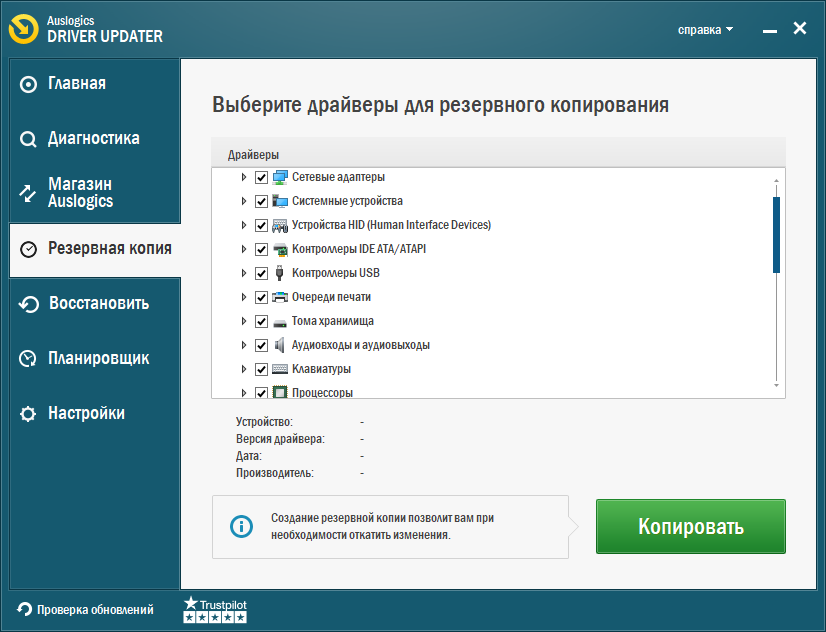Click the Настройки gear icon
Image resolution: width=826 pixels, height=632 pixels.
[29, 413]
